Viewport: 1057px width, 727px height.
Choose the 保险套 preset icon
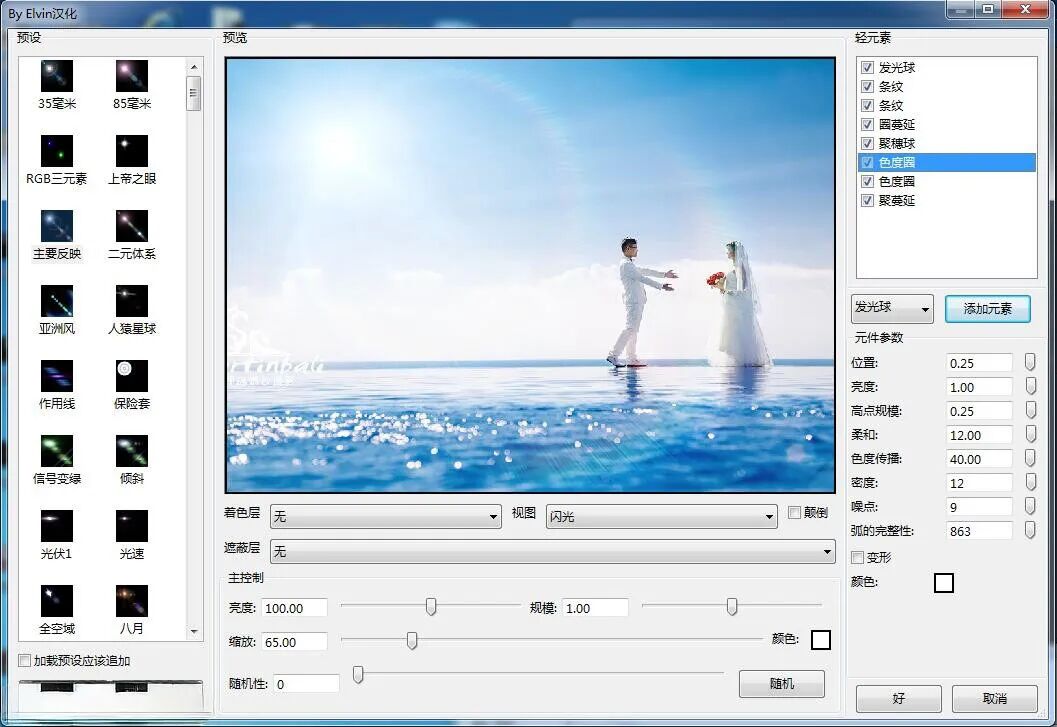[x=131, y=376]
